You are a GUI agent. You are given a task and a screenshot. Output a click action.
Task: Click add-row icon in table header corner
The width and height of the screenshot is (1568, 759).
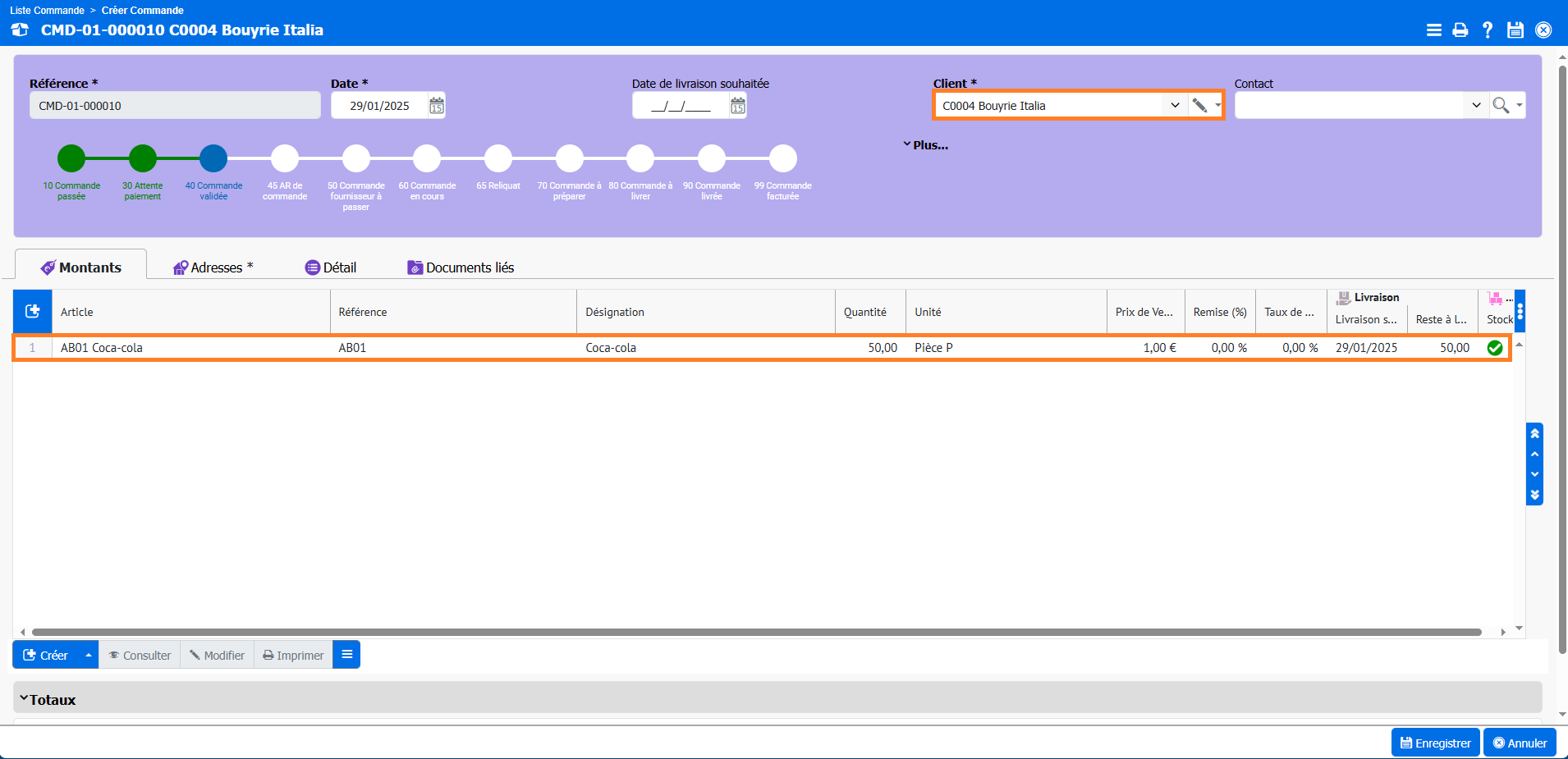(x=33, y=312)
